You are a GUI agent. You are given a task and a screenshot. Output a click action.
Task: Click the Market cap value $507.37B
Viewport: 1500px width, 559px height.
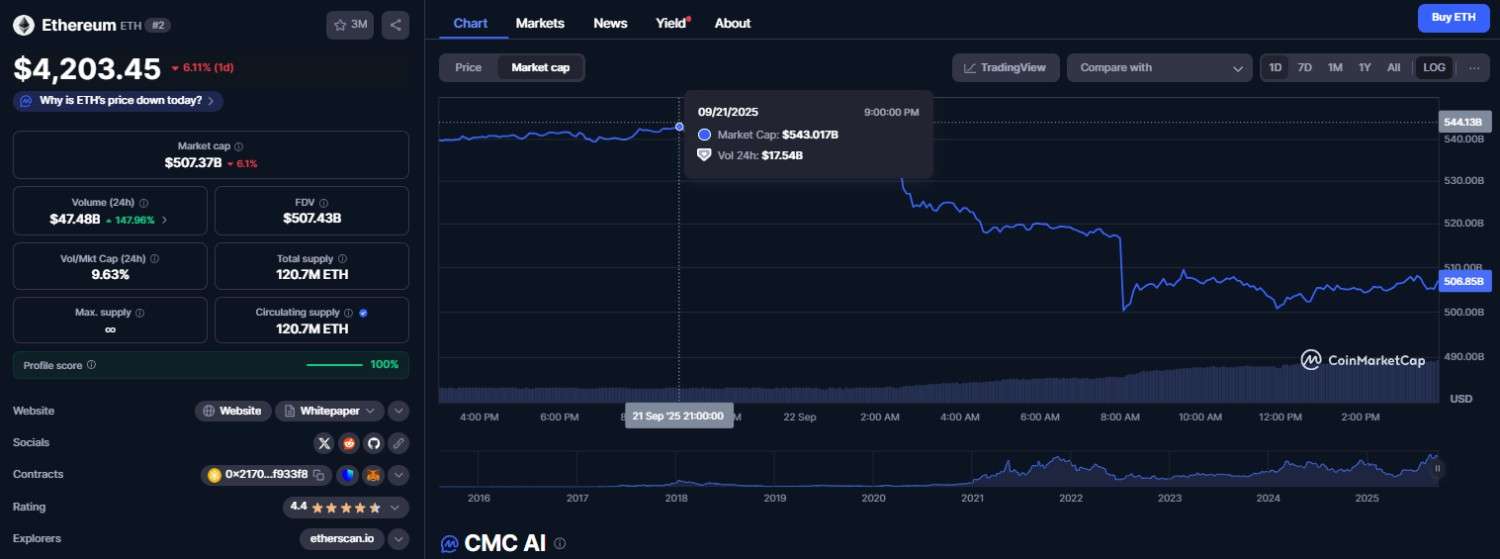tap(193, 163)
